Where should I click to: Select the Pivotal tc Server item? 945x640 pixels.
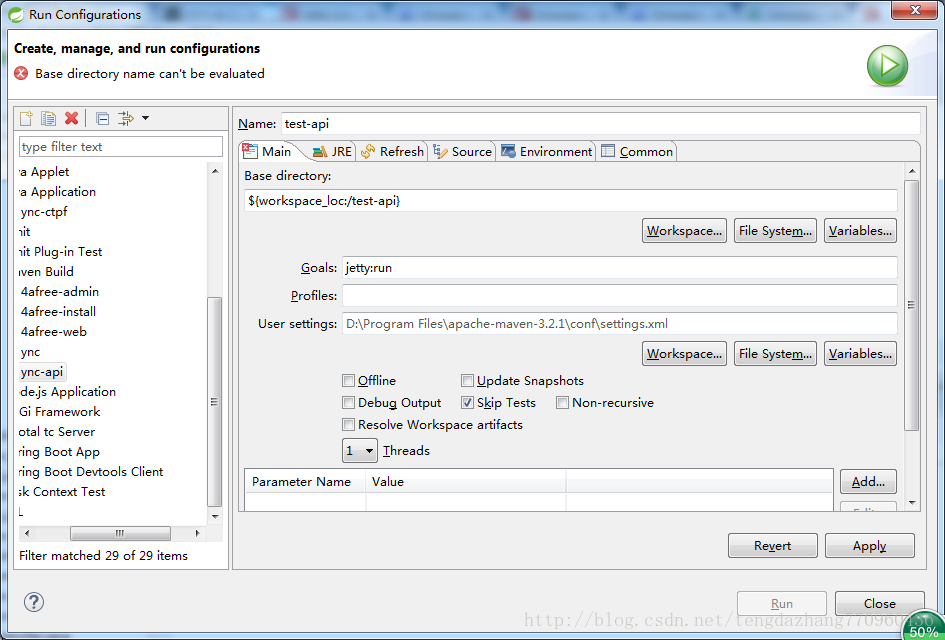pyautogui.click(x=57, y=432)
